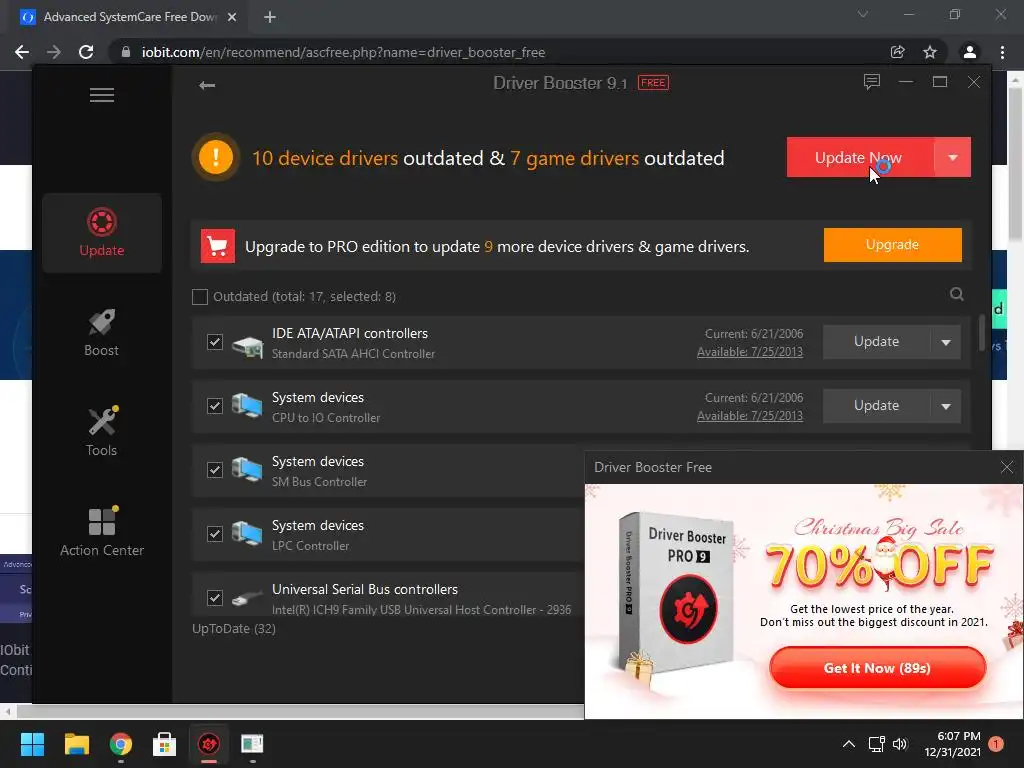The width and height of the screenshot is (1024, 768).
Task: Show hidden system tray icons
Action: (848, 744)
